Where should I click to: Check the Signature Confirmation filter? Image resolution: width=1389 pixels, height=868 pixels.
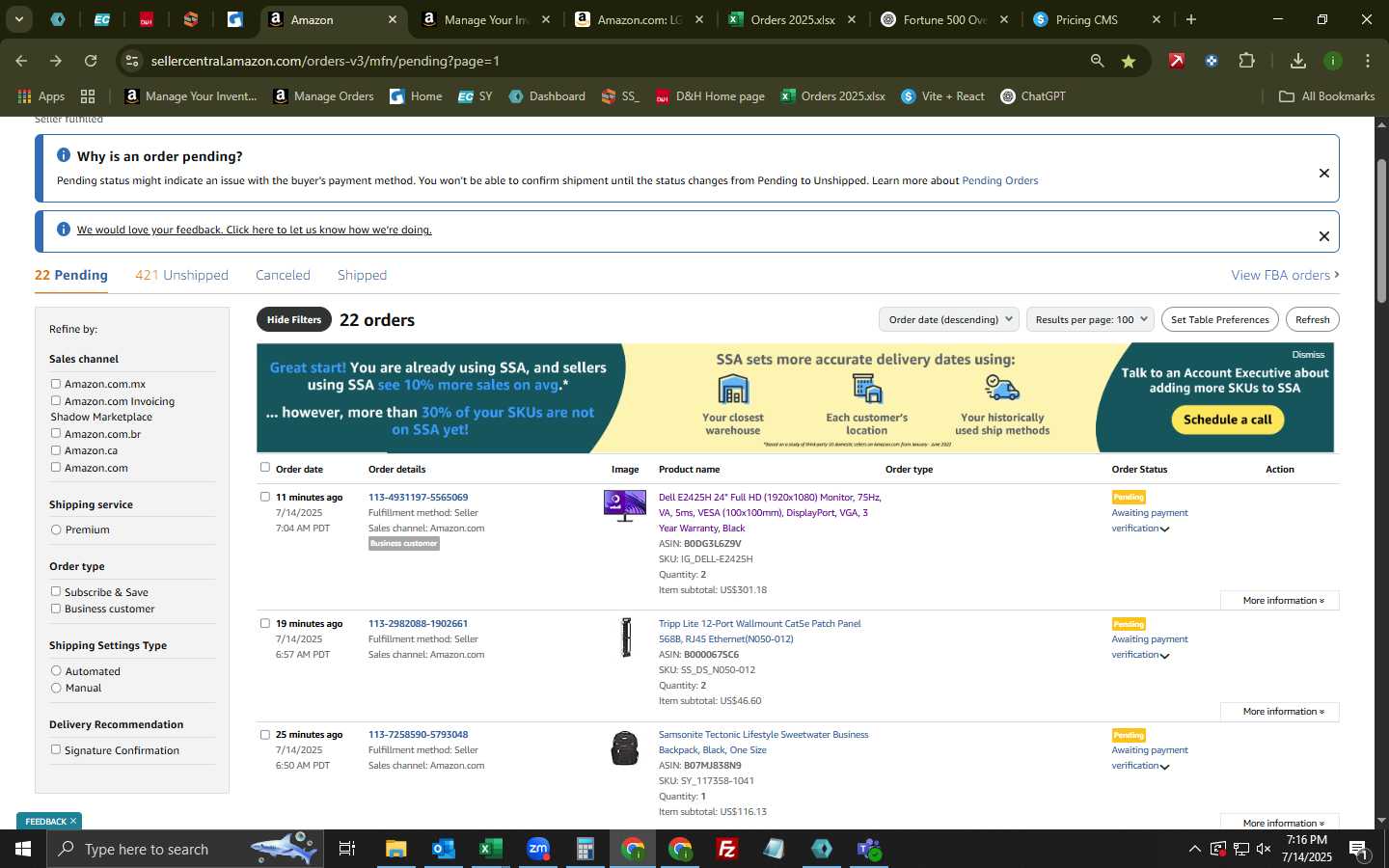point(56,750)
